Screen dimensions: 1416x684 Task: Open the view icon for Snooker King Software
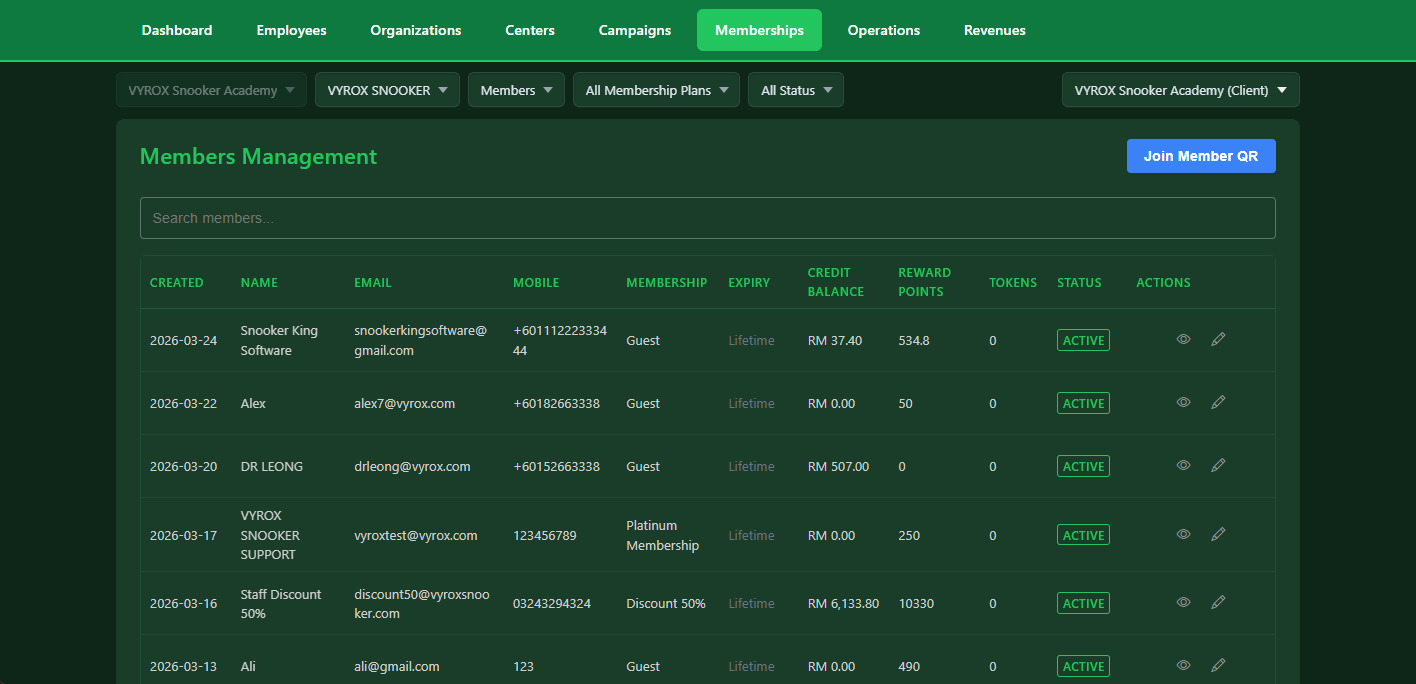tap(1183, 340)
